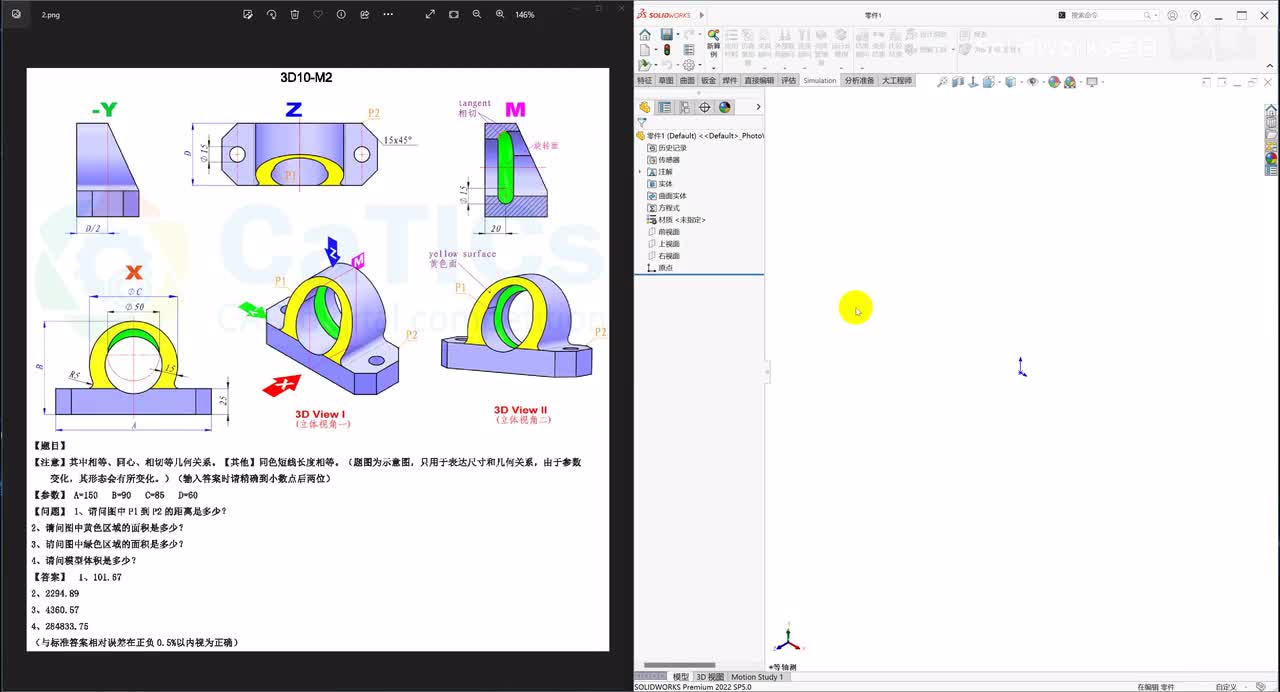Screen dimensions: 1280x692
Task: Click Edit image icon in Photos viewer
Action: 248,14
